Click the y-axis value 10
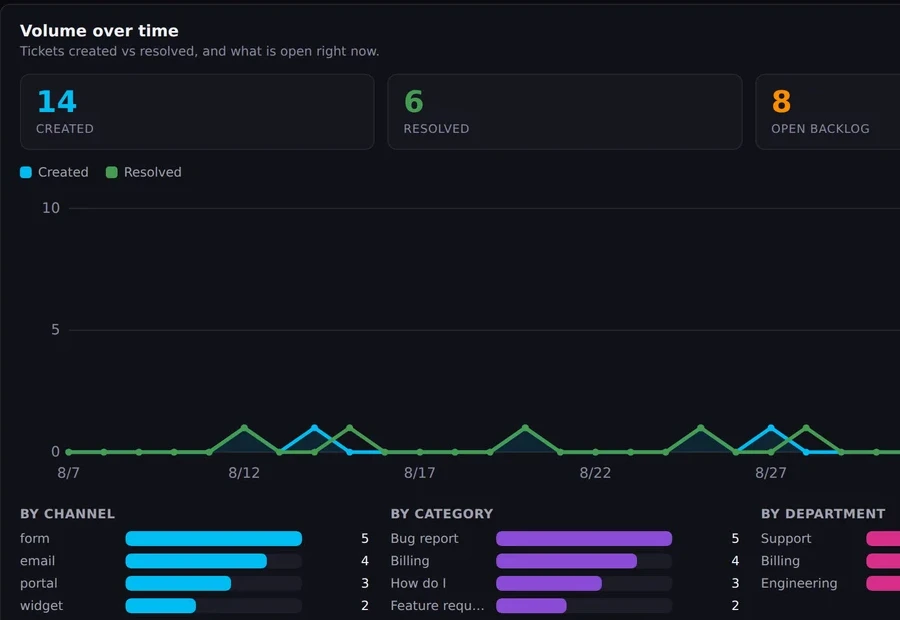Image resolution: width=900 pixels, height=620 pixels. [x=51, y=208]
